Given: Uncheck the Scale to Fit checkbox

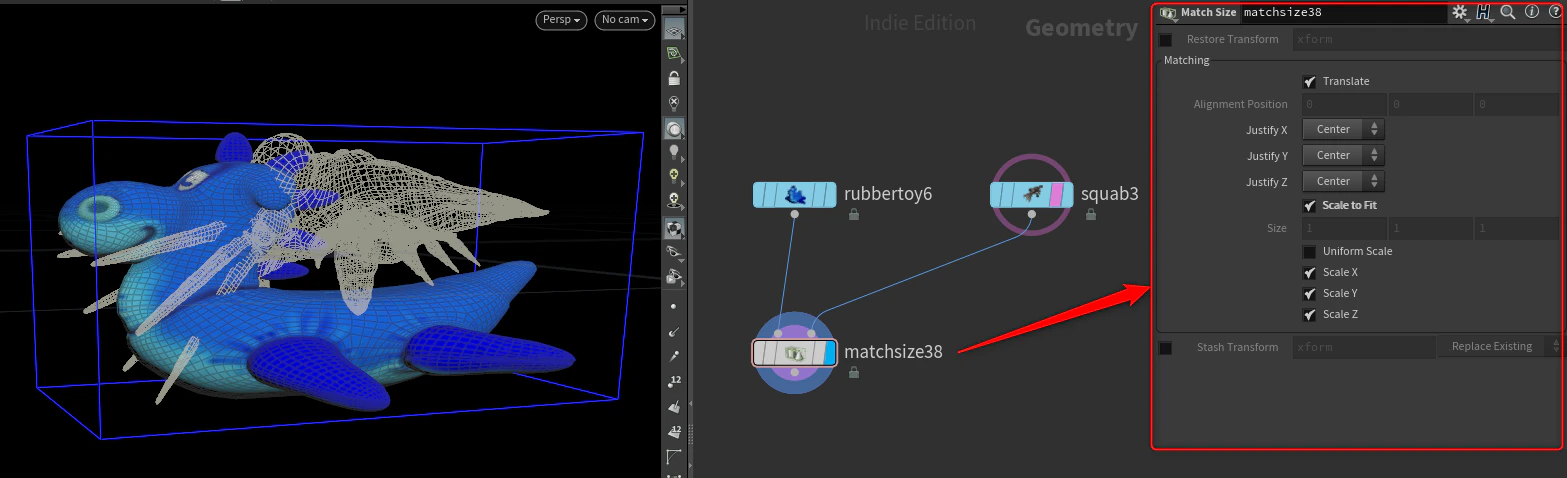Looking at the screenshot, I should [x=1310, y=206].
